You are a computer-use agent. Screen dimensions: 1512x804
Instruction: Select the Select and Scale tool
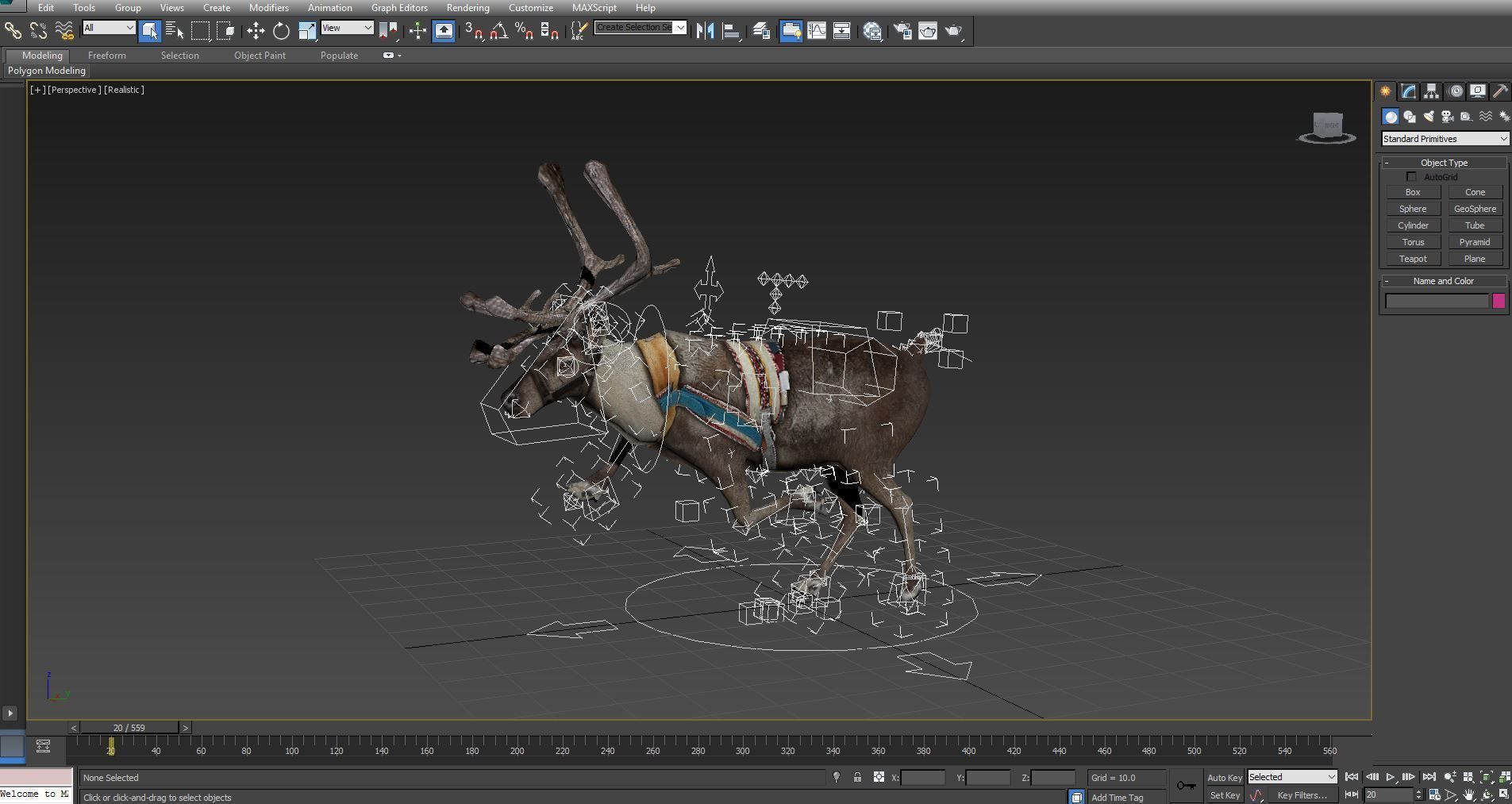pos(307,31)
